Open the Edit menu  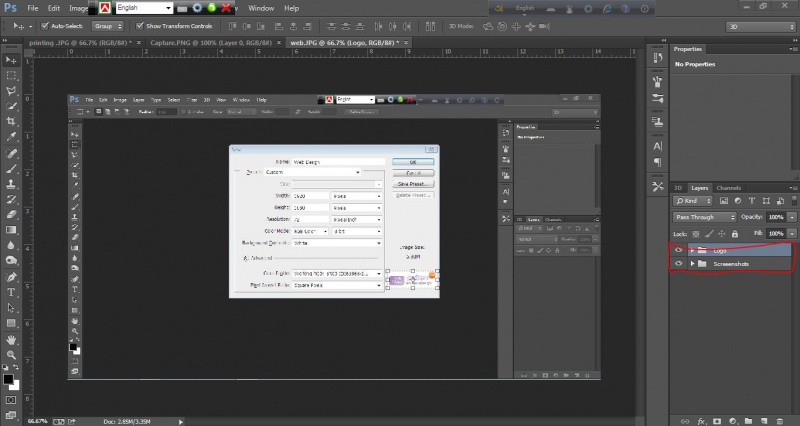click(55, 7)
